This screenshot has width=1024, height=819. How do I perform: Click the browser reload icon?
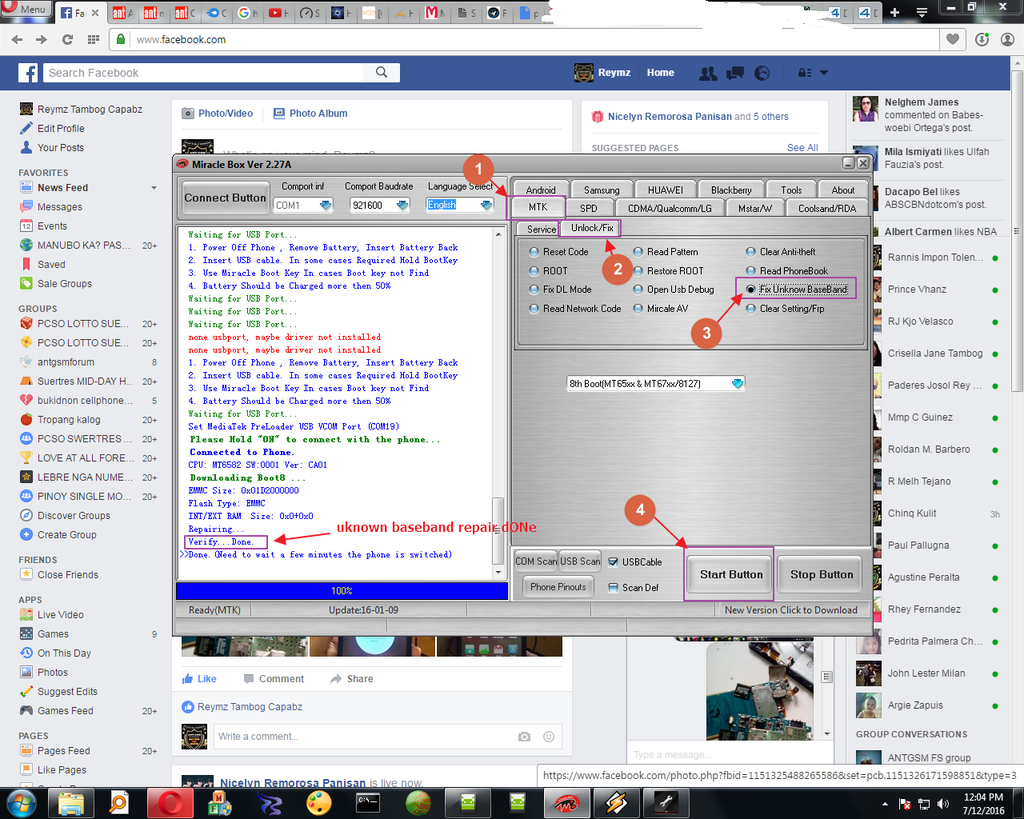67,40
